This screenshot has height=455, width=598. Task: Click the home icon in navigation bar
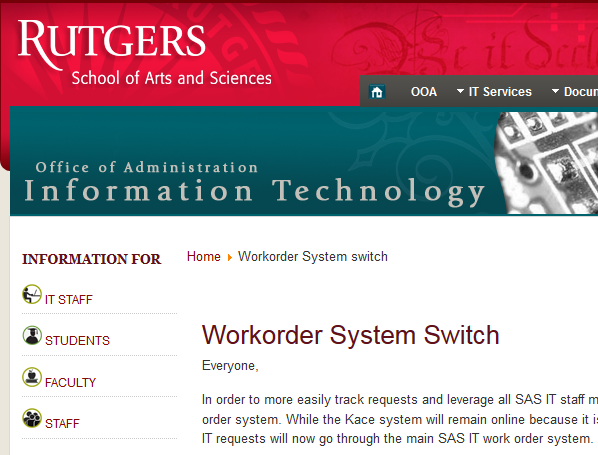click(x=377, y=92)
